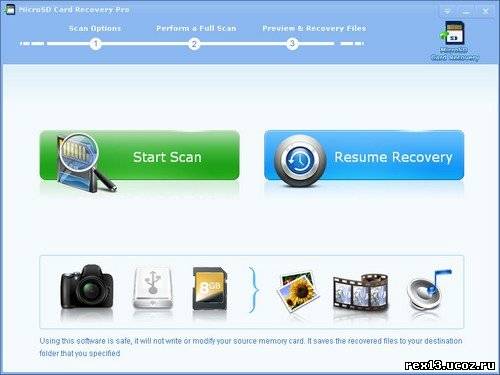Click the speaker music note icon
The height and width of the screenshot is (375, 500).
(x=429, y=289)
